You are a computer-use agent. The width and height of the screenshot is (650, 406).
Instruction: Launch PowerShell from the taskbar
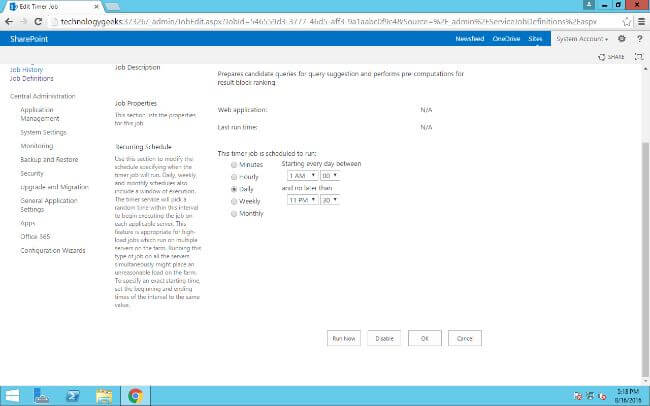click(73, 396)
